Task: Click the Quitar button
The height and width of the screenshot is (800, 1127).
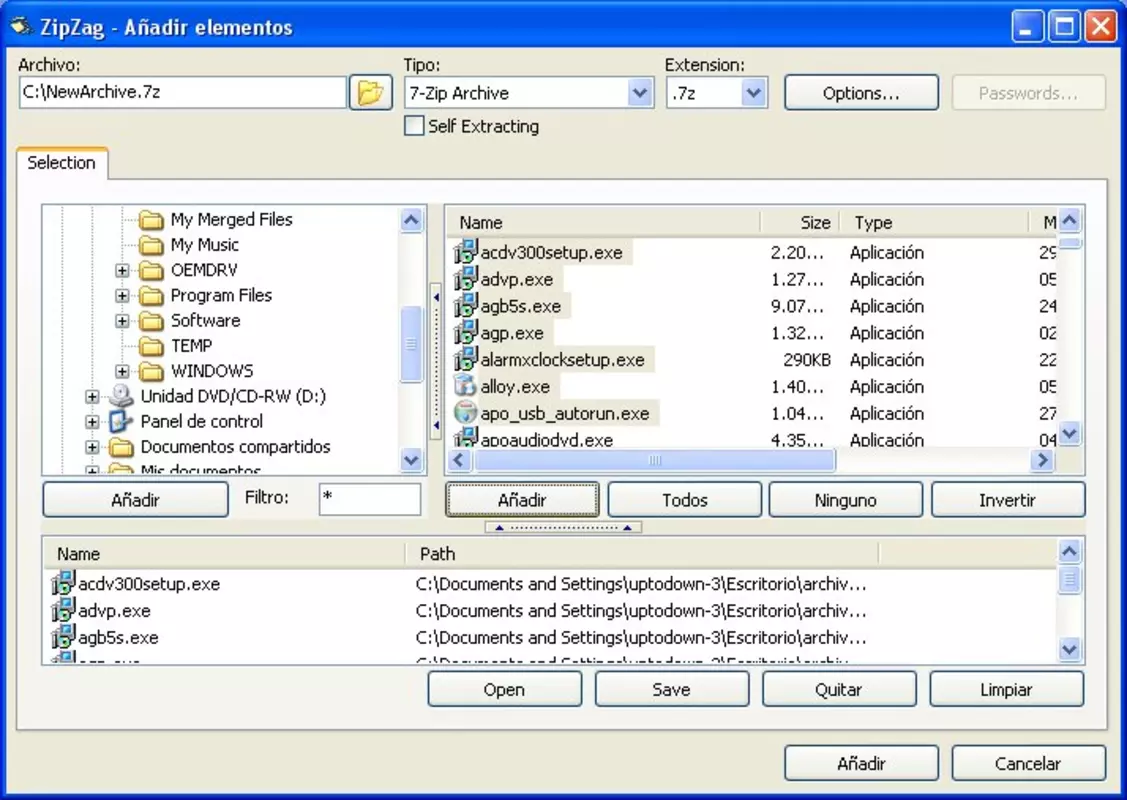Action: click(839, 689)
